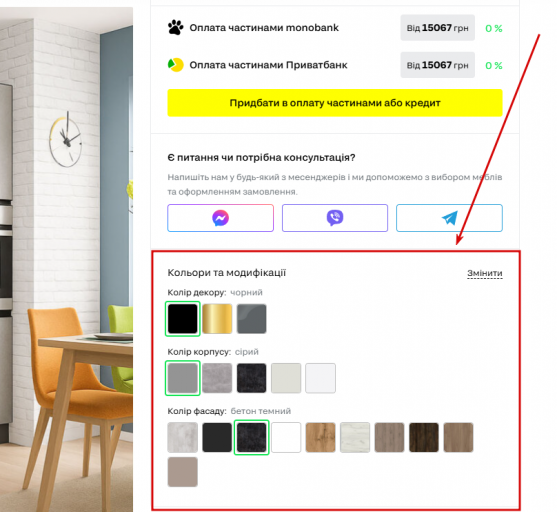Click the Змінити link
Viewport: 557px width, 512px height.
[485, 273]
